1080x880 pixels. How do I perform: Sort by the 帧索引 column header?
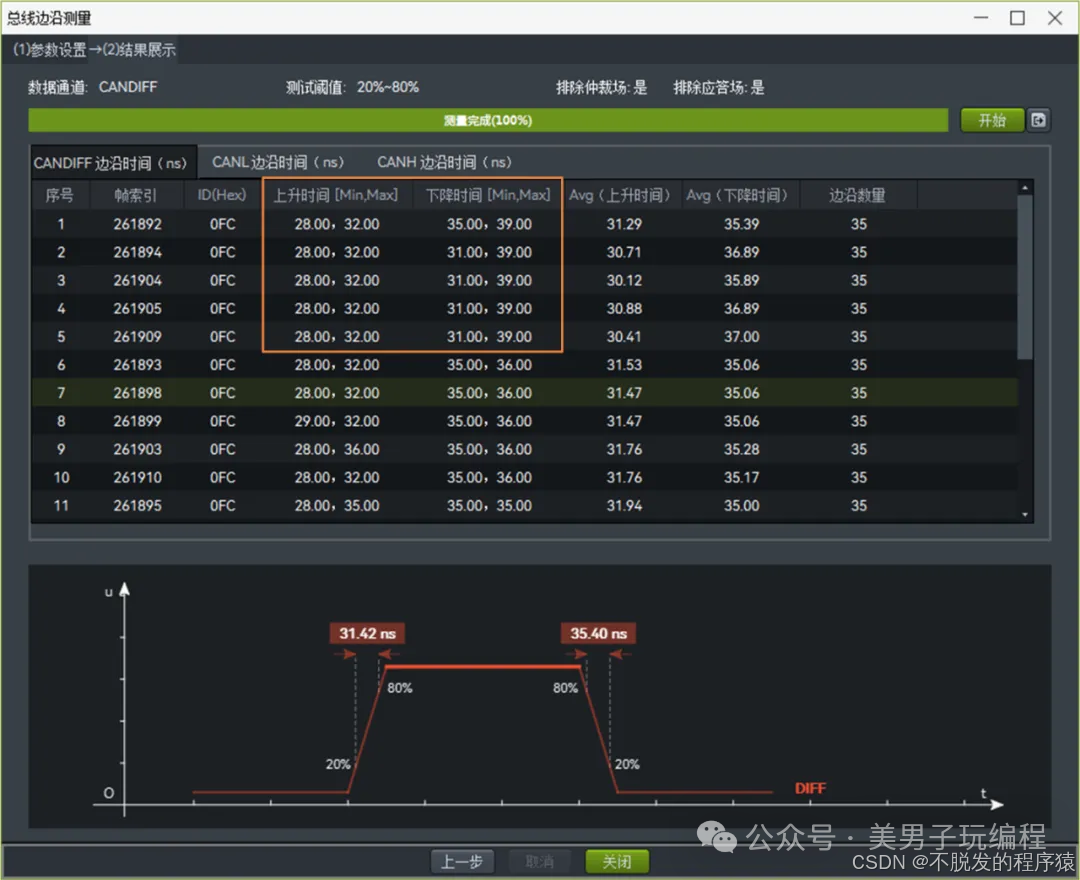pos(137,195)
